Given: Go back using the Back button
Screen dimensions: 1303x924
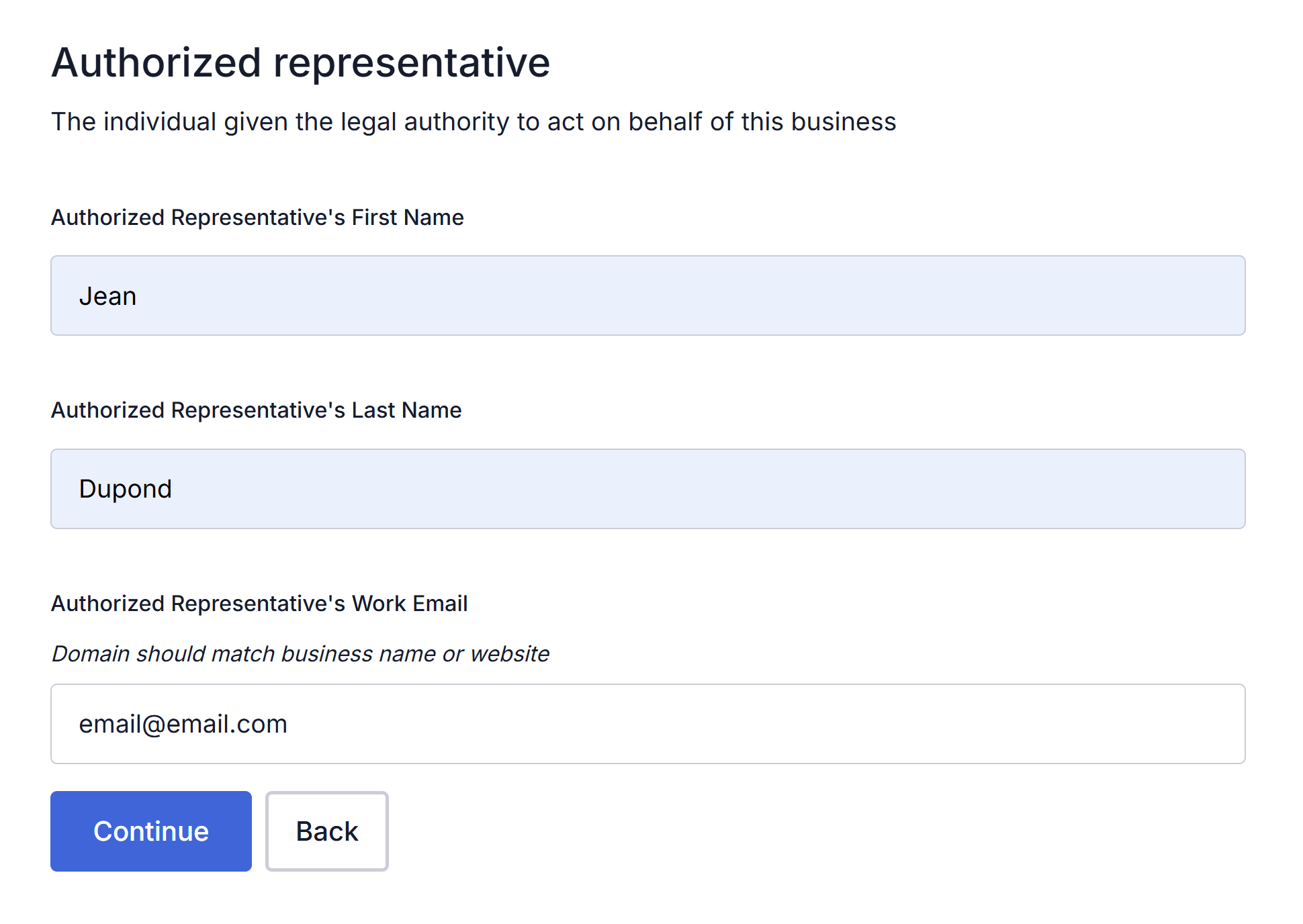Looking at the screenshot, I should tap(327, 831).
